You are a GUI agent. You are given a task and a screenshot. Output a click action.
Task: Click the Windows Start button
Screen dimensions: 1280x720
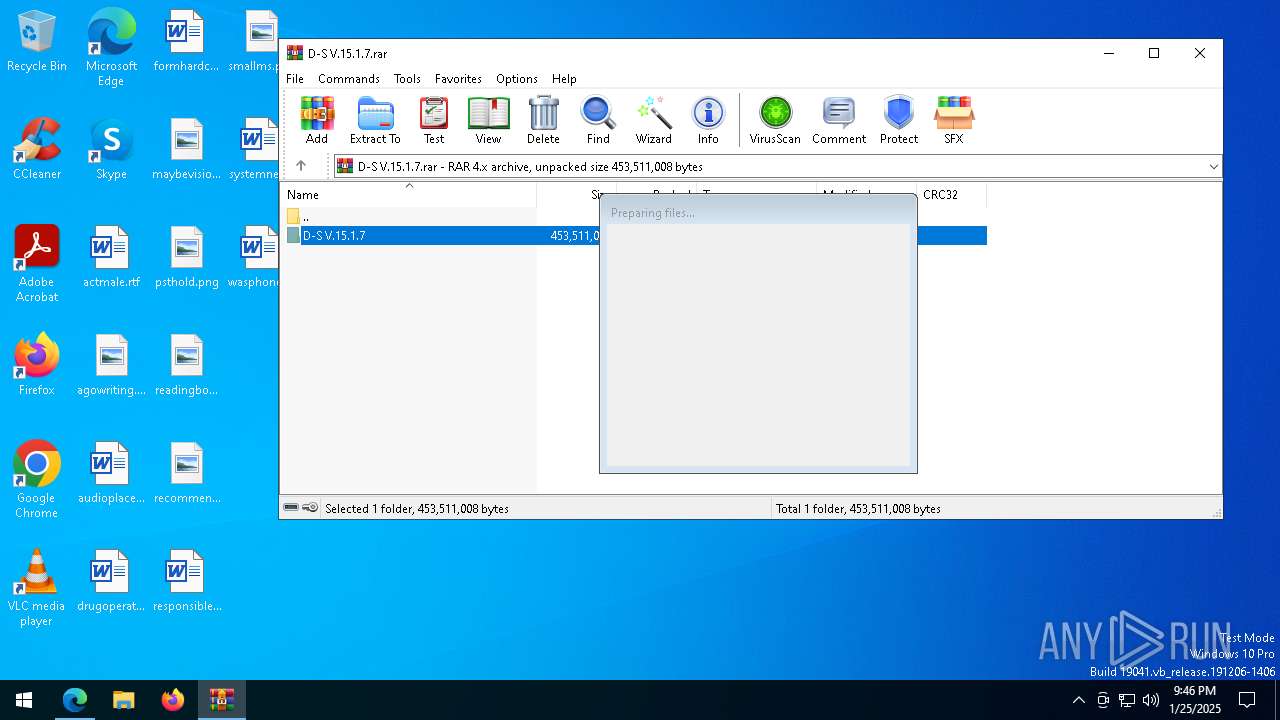click(x=24, y=700)
